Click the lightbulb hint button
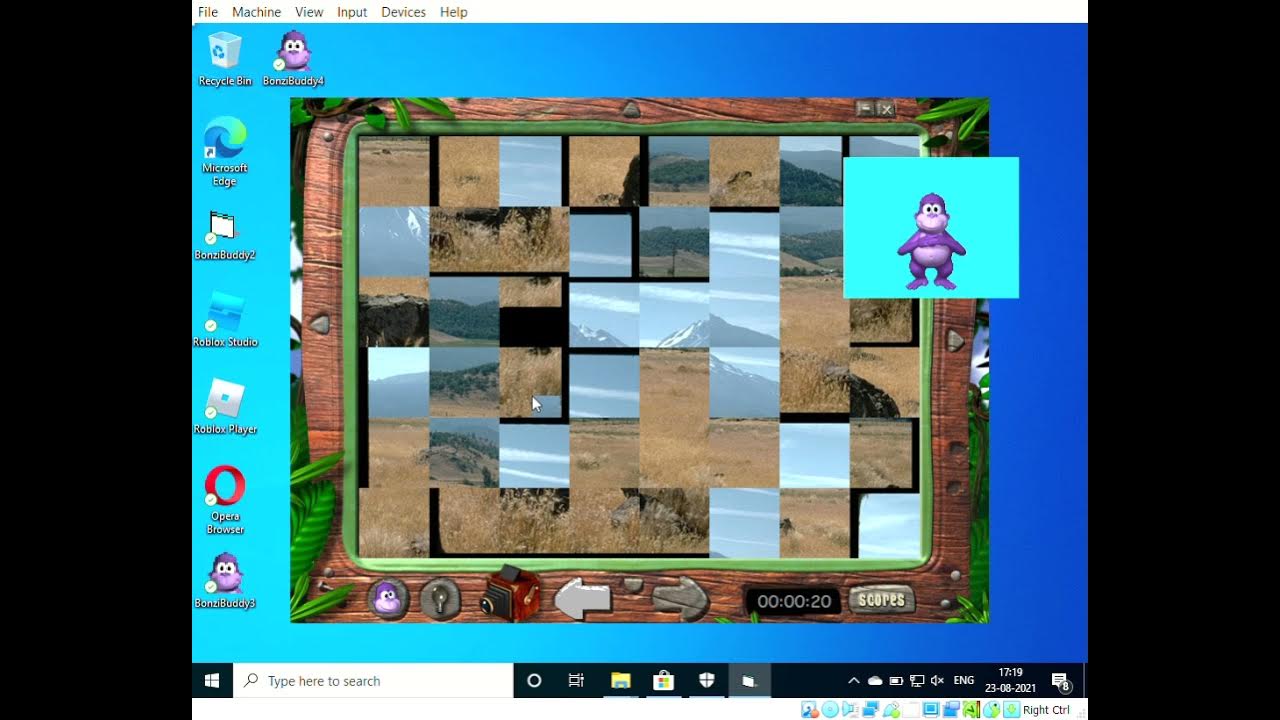The width and height of the screenshot is (1280, 720). click(440, 599)
